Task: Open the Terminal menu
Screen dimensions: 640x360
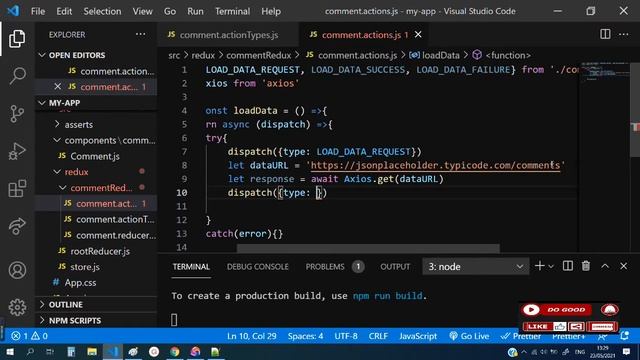Action: click(233, 11)
